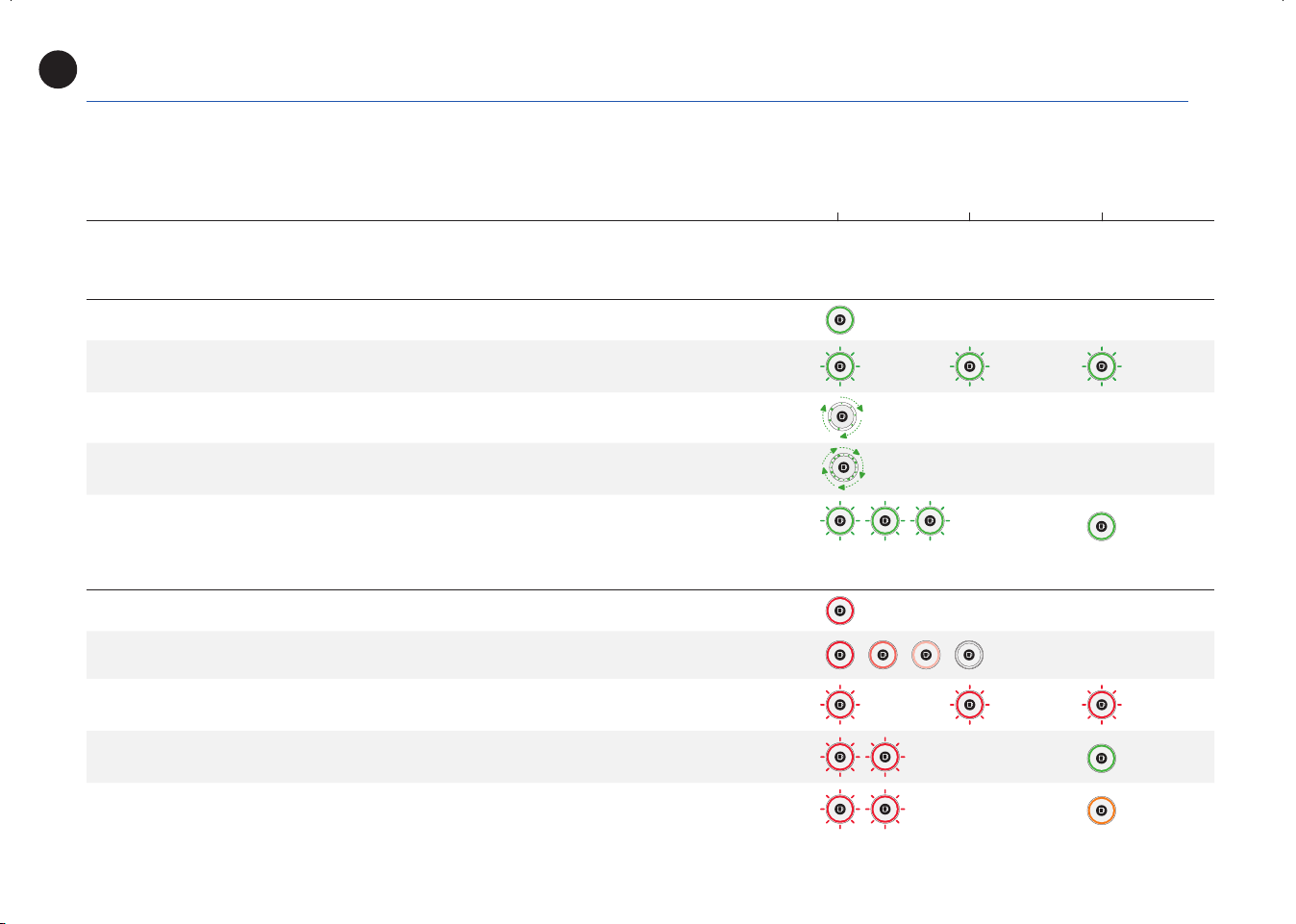Click the bright red ring starting the fade sequence
The image size is (1296, 924).
pos(839,656)
